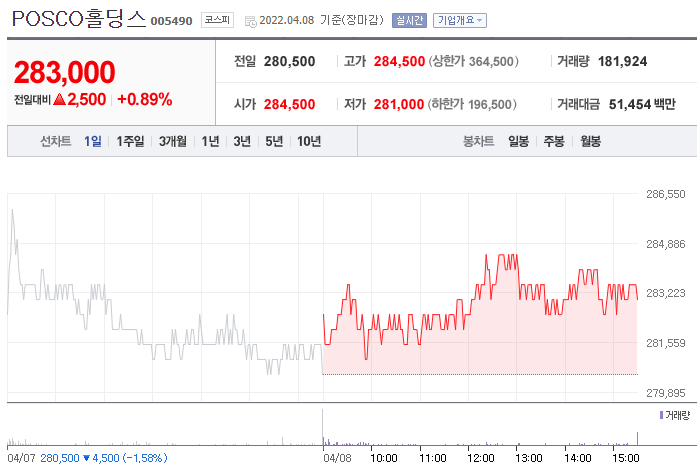
Task: Click the 하한가 196,500 text
Action: click(x=472, y=104)
